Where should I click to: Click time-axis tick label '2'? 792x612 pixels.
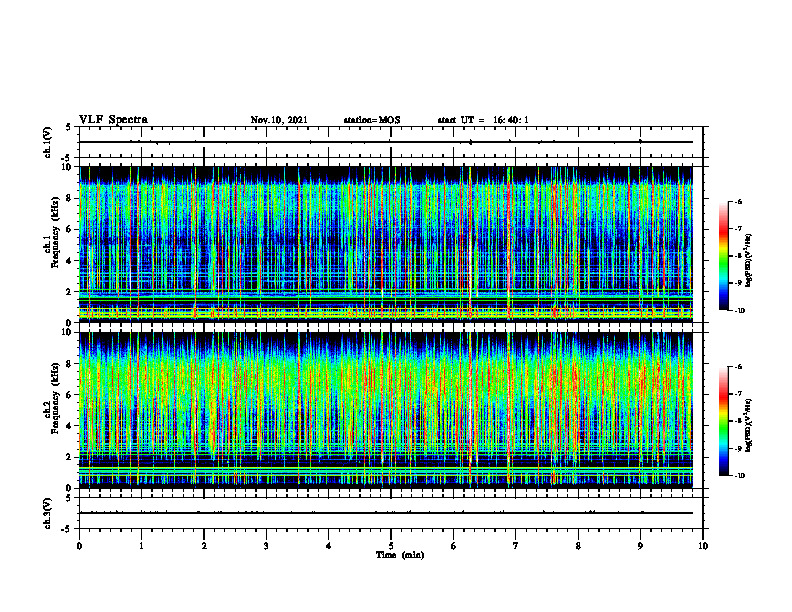coord(204,546)
